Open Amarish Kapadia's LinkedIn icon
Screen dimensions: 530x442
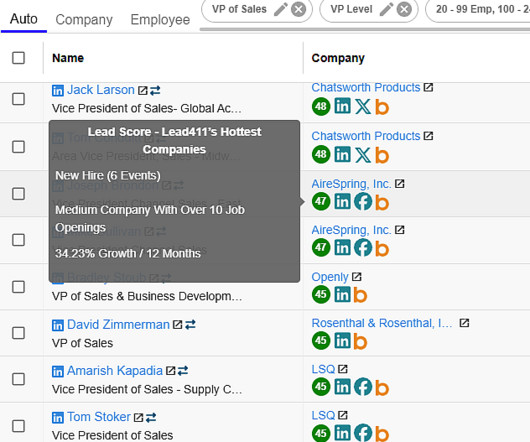pos(58,371)
